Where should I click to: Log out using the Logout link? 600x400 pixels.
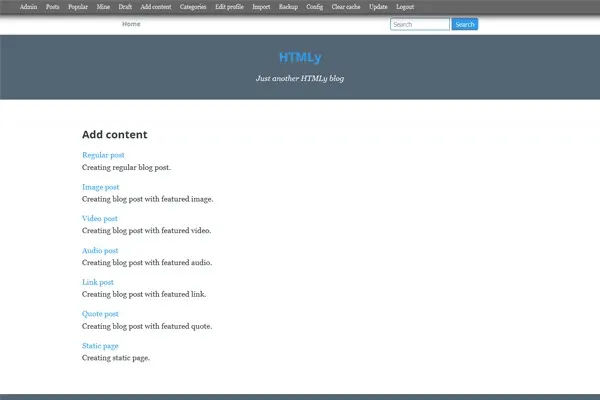[405, 6]
